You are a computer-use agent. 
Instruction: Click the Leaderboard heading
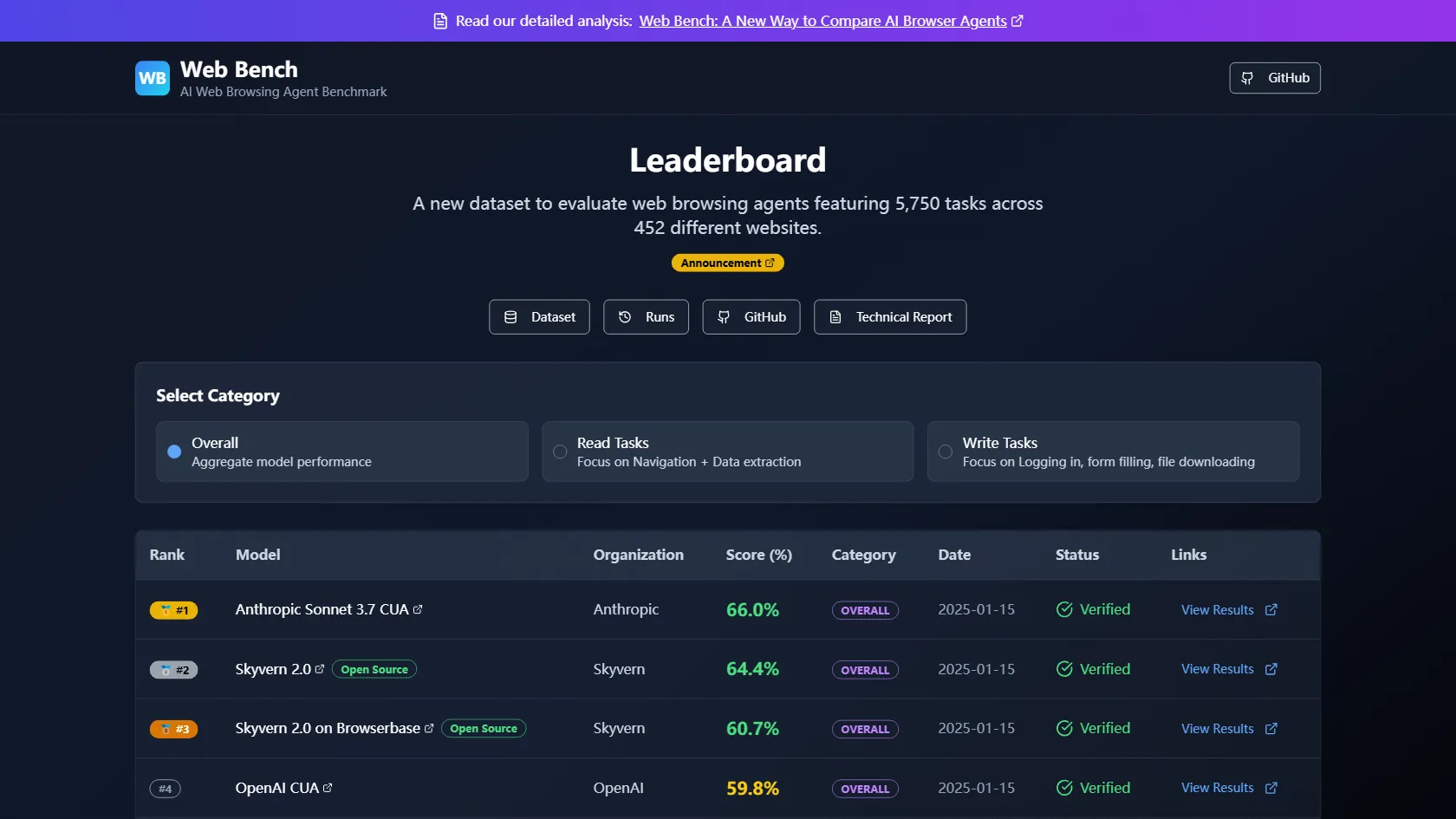728,160
